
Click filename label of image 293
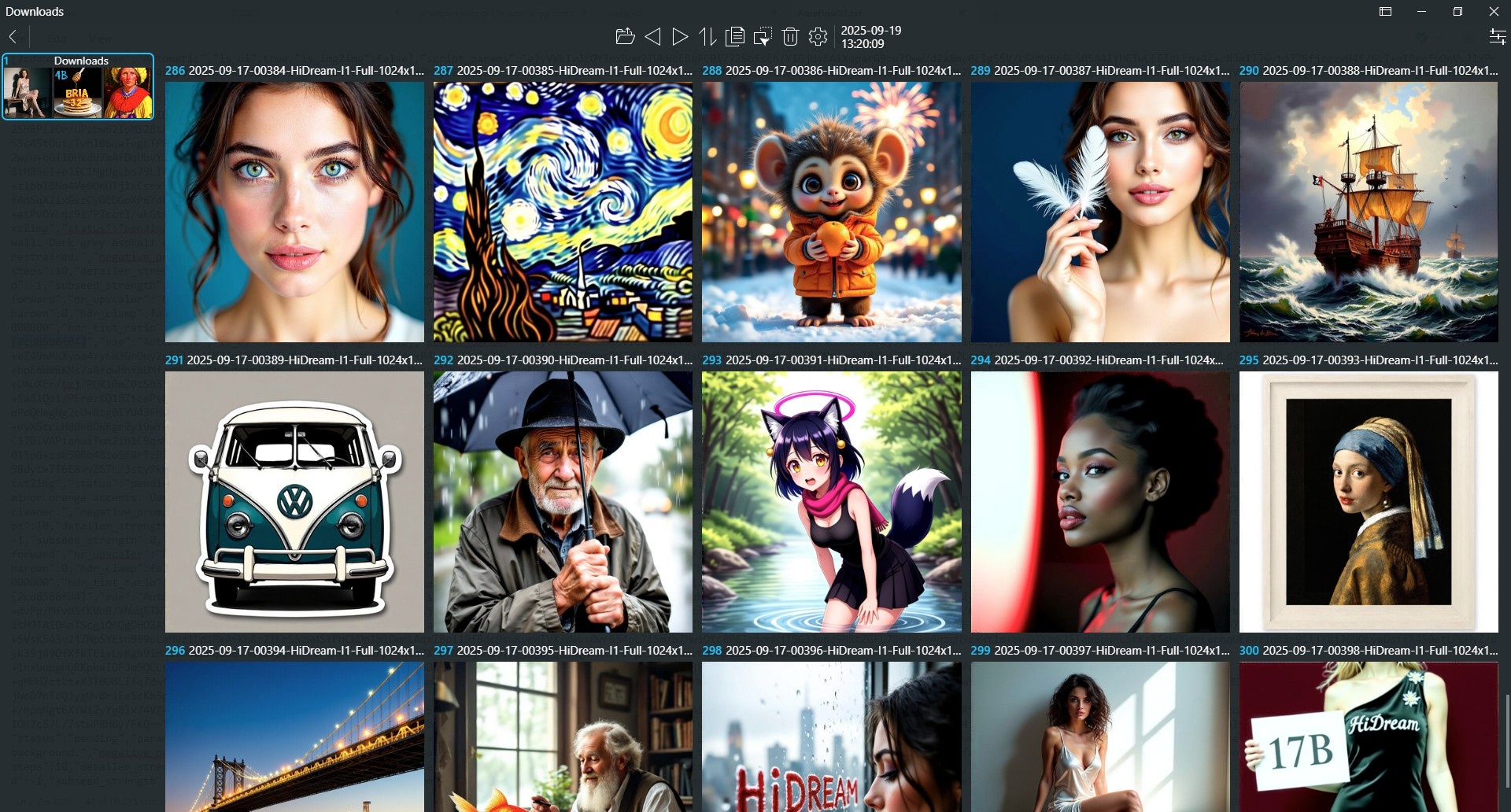click(x=842, y=360)
